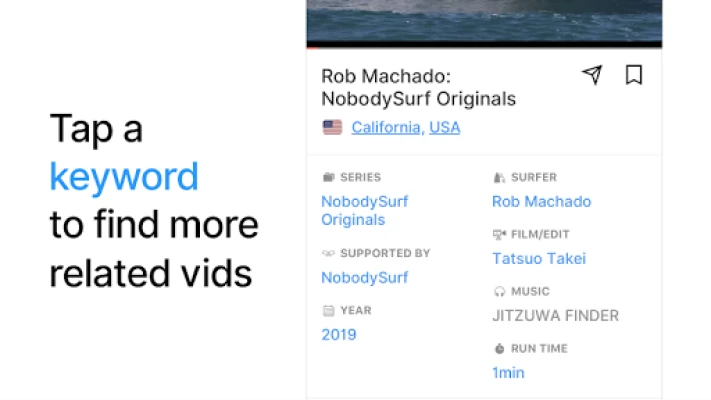Tap the Rob Machado surfer keyword
Screen dimensions: 711x400
pos(541,201)
